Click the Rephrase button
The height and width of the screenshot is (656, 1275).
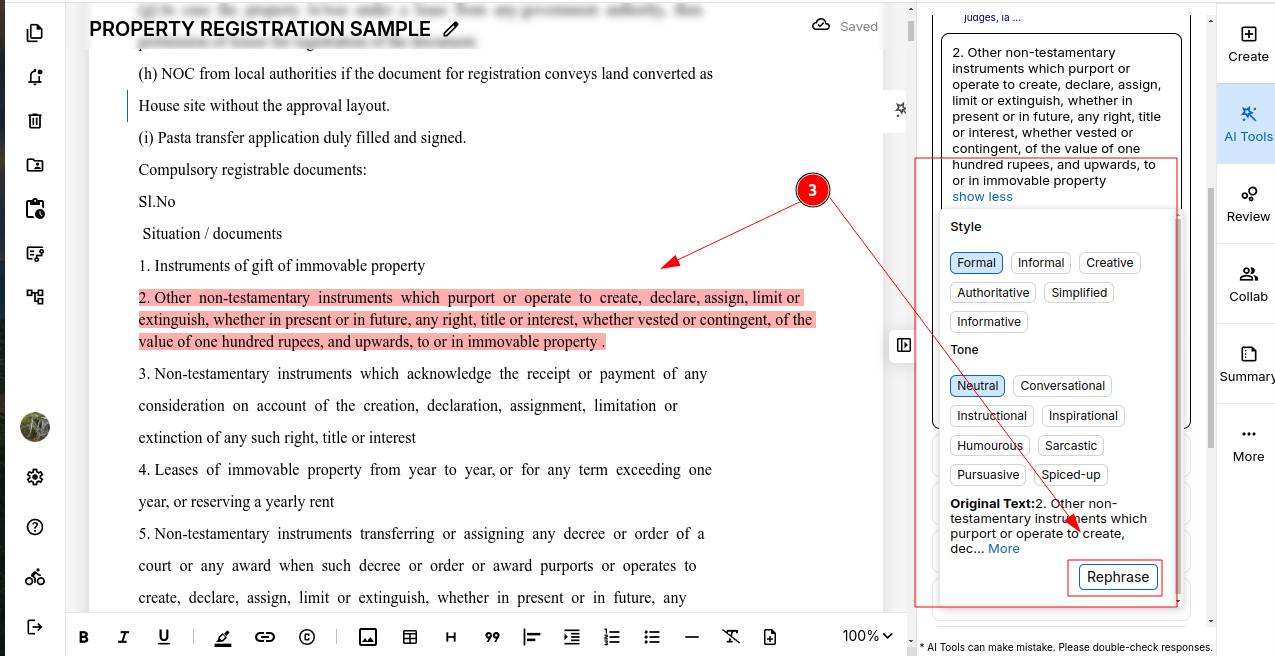(x=1118, y=577)
